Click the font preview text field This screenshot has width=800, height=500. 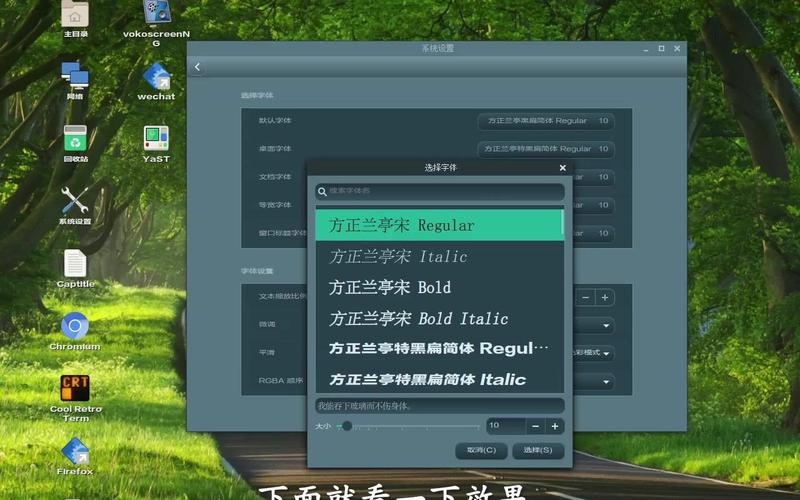(x=440, y=406)
